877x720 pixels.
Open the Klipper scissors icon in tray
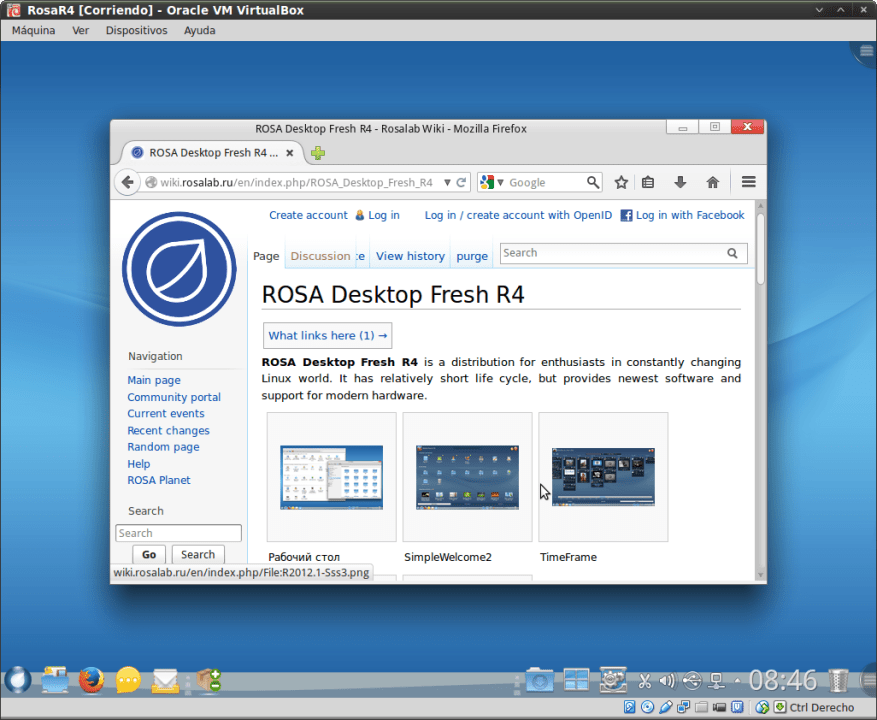click(x=645, y=680)
